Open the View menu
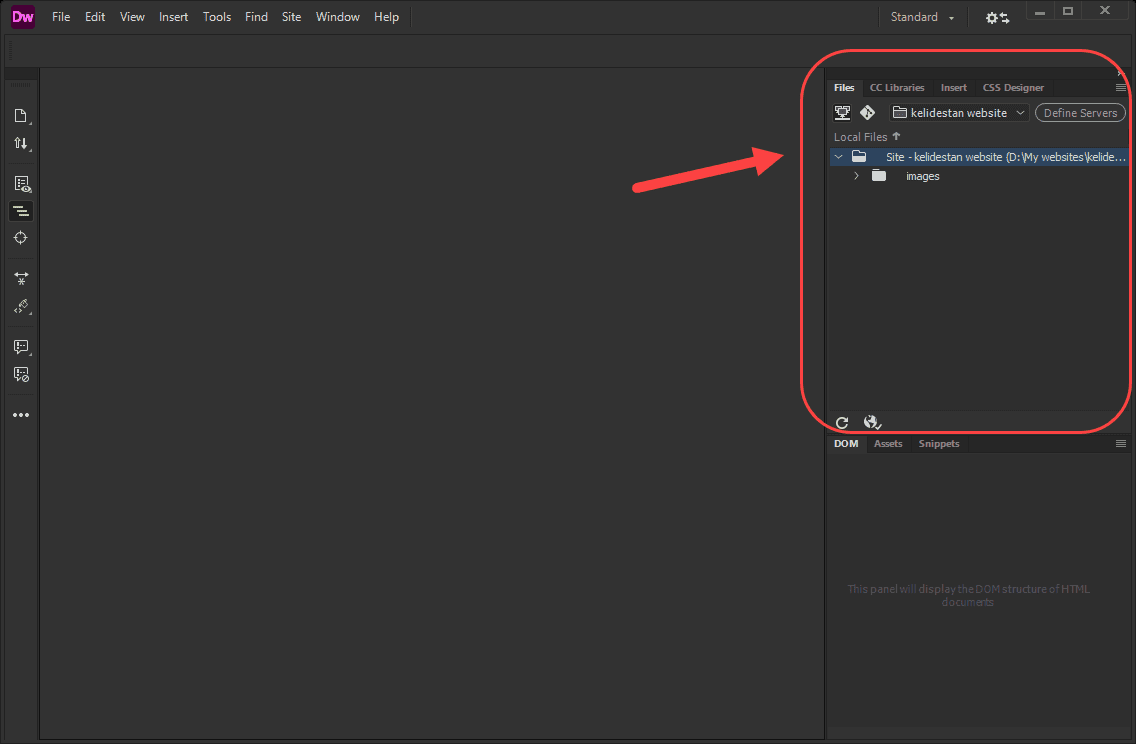Image resolution: width=1136 pixels, height=744 pixels. pos(132,17)
